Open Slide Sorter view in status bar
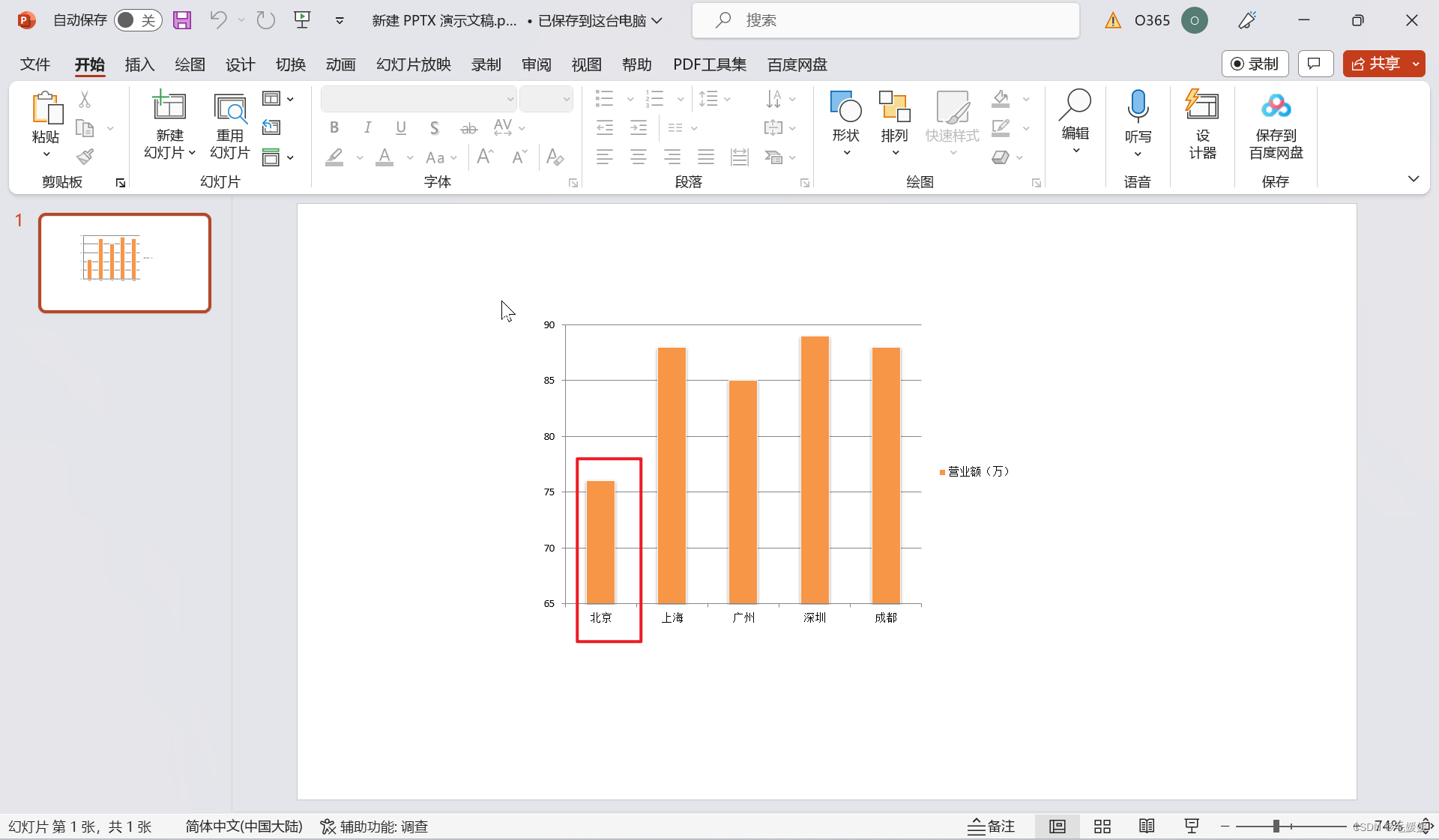The image size is (1439, 840). (x=1102, y=826)
